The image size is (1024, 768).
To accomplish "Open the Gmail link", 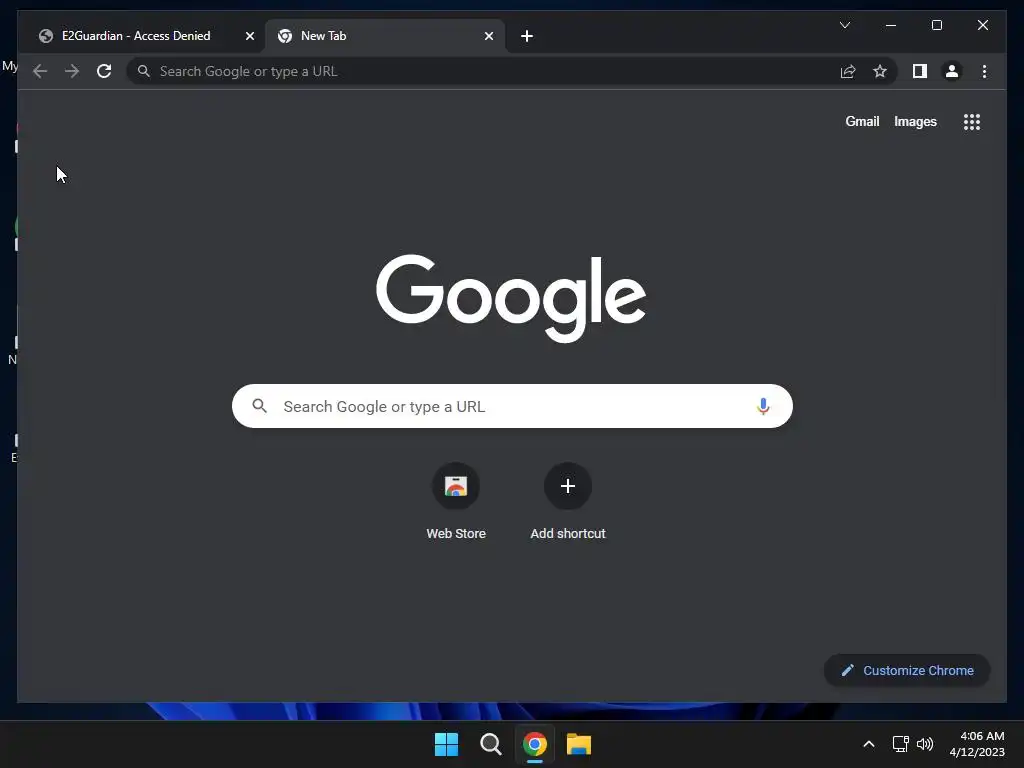I will tap(862, 121).
